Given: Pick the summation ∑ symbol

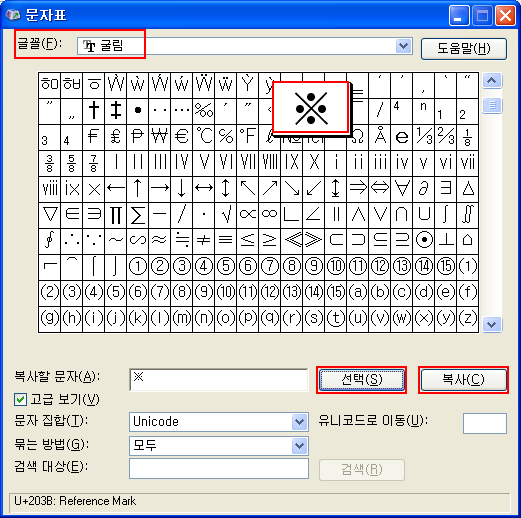Looking at the screenshot, I should (138, 215).
